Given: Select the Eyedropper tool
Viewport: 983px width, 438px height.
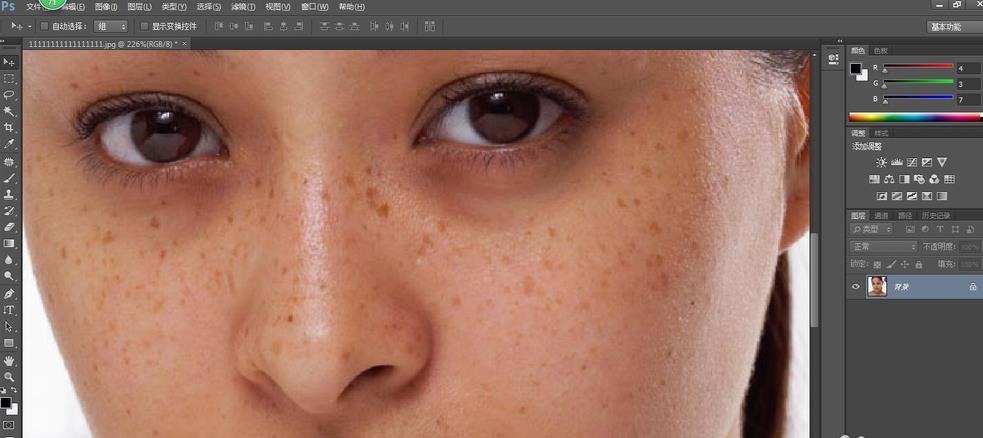Looking at the screenshot, I should 9,144.
